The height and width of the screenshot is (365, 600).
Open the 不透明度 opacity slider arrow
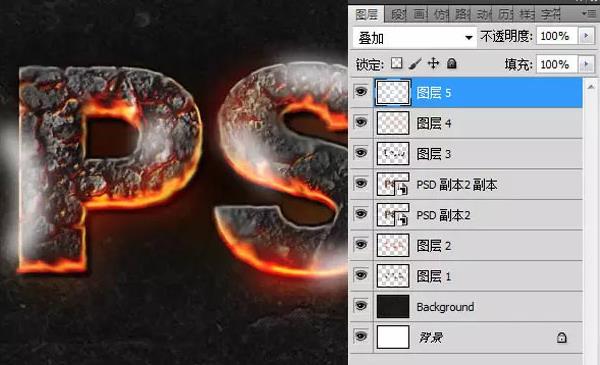[586, 36]
